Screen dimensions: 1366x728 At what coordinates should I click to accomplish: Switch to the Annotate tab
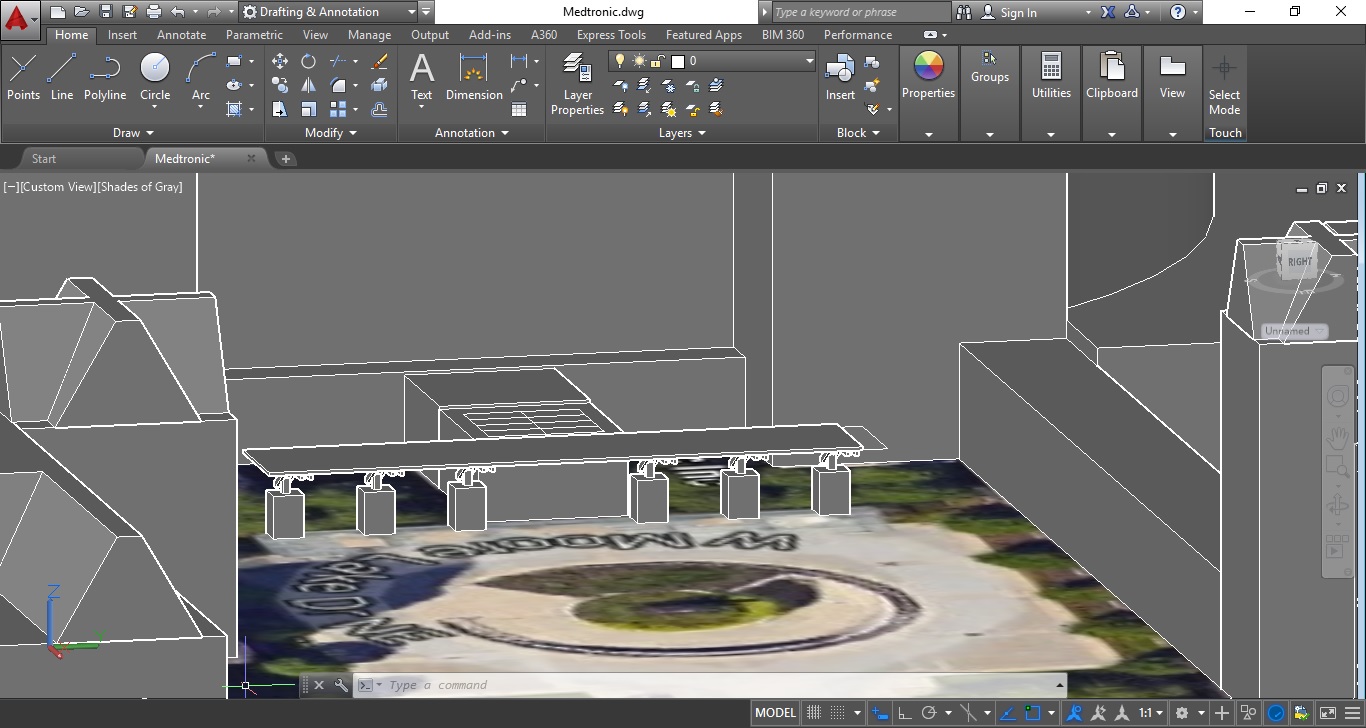click(181, 34)
